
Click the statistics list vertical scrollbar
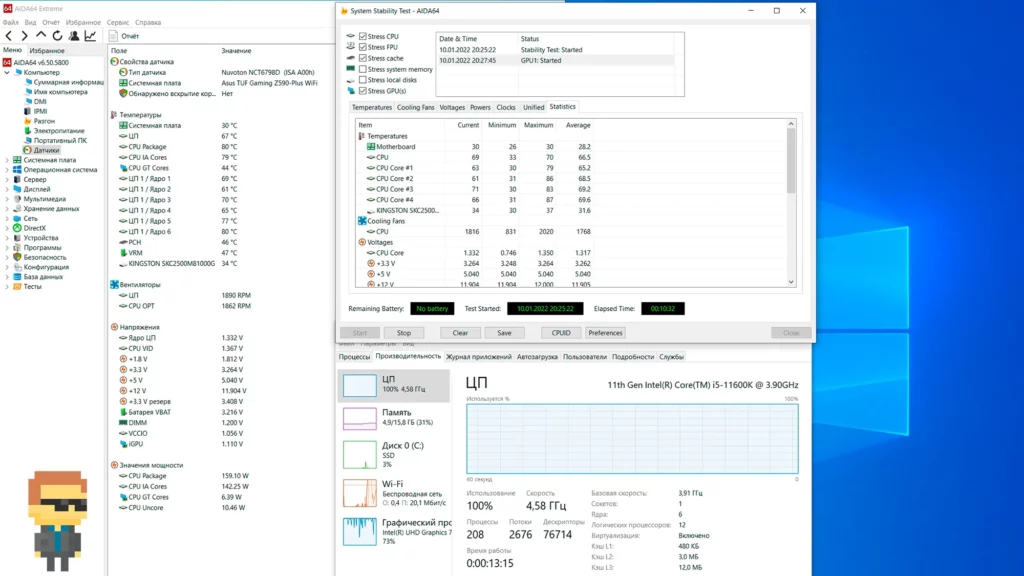(x=791, y=200)
